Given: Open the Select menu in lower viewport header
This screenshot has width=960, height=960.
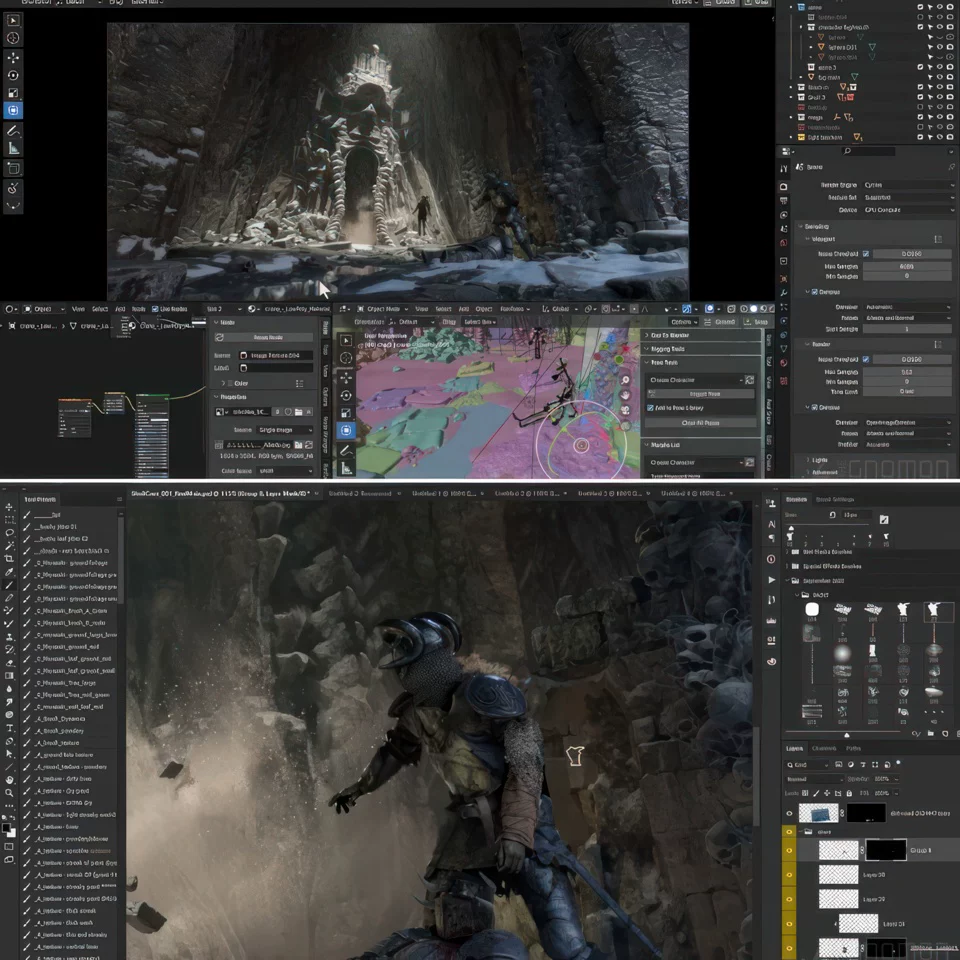Looking at the screenshot, I should (x=443, y=309).
